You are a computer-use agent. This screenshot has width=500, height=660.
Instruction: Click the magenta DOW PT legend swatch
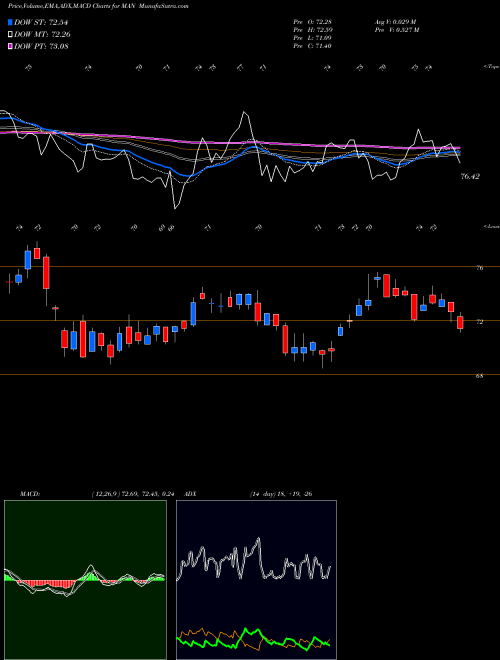click(11, 46)
